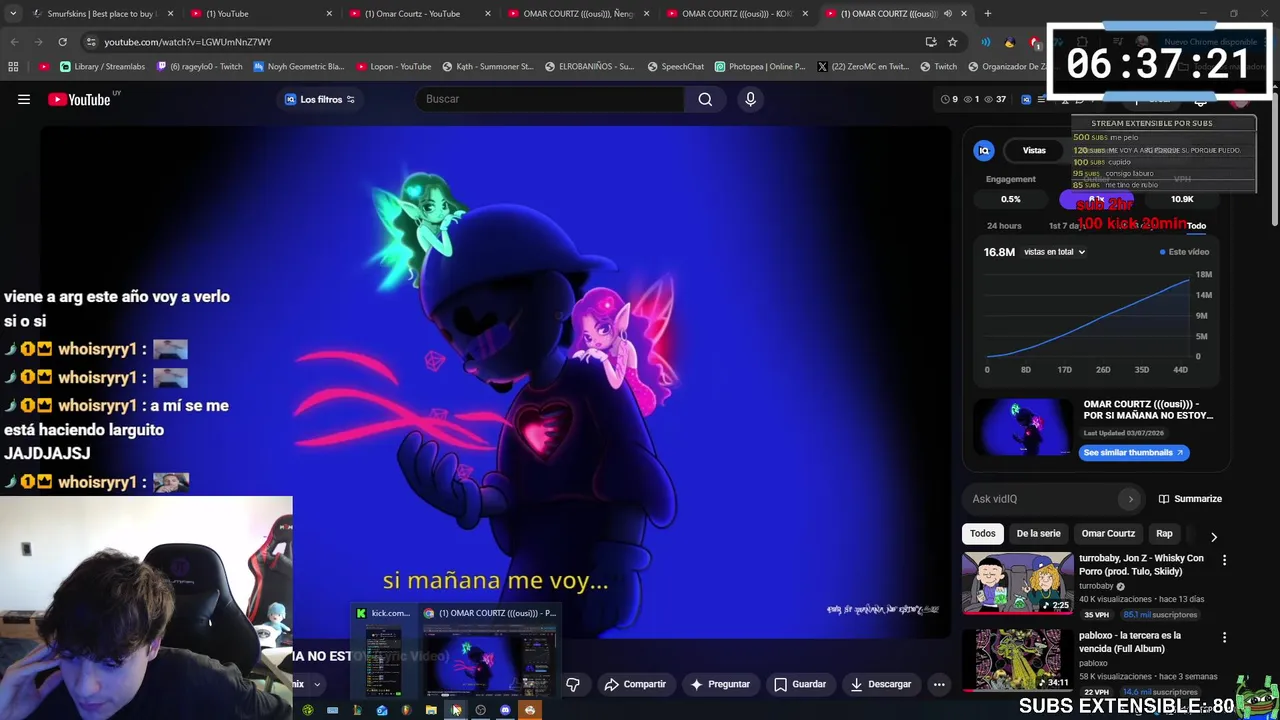Open the turrobaby Whisky Con Porro thumbnail
This screenshot has height=720, width=1280.
[x=1017, y=582]
